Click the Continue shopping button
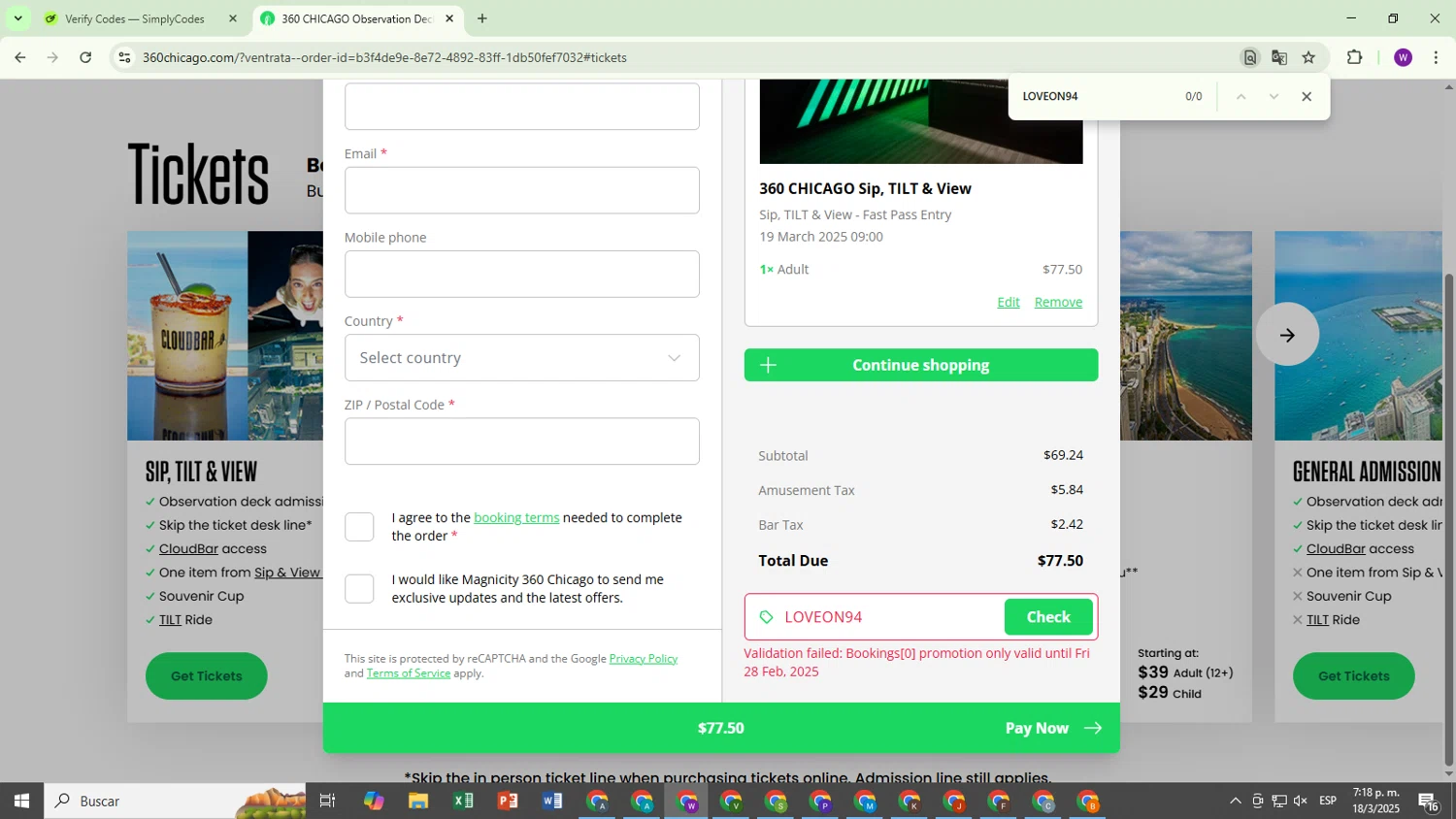The width and height of the screenshot is (1456, 819). click(921, 365)
